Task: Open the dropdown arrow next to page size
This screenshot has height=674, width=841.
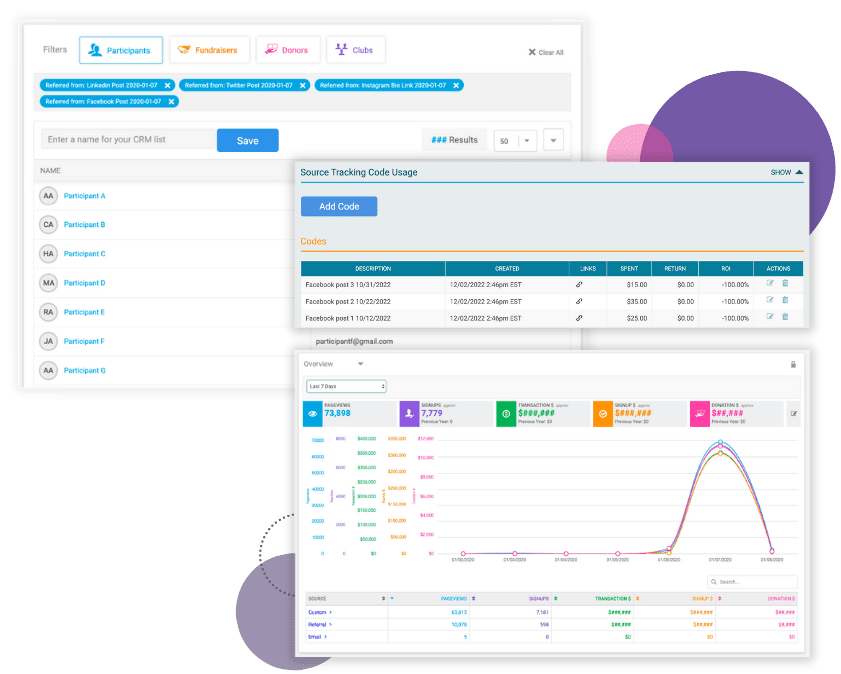Action: 554,140
